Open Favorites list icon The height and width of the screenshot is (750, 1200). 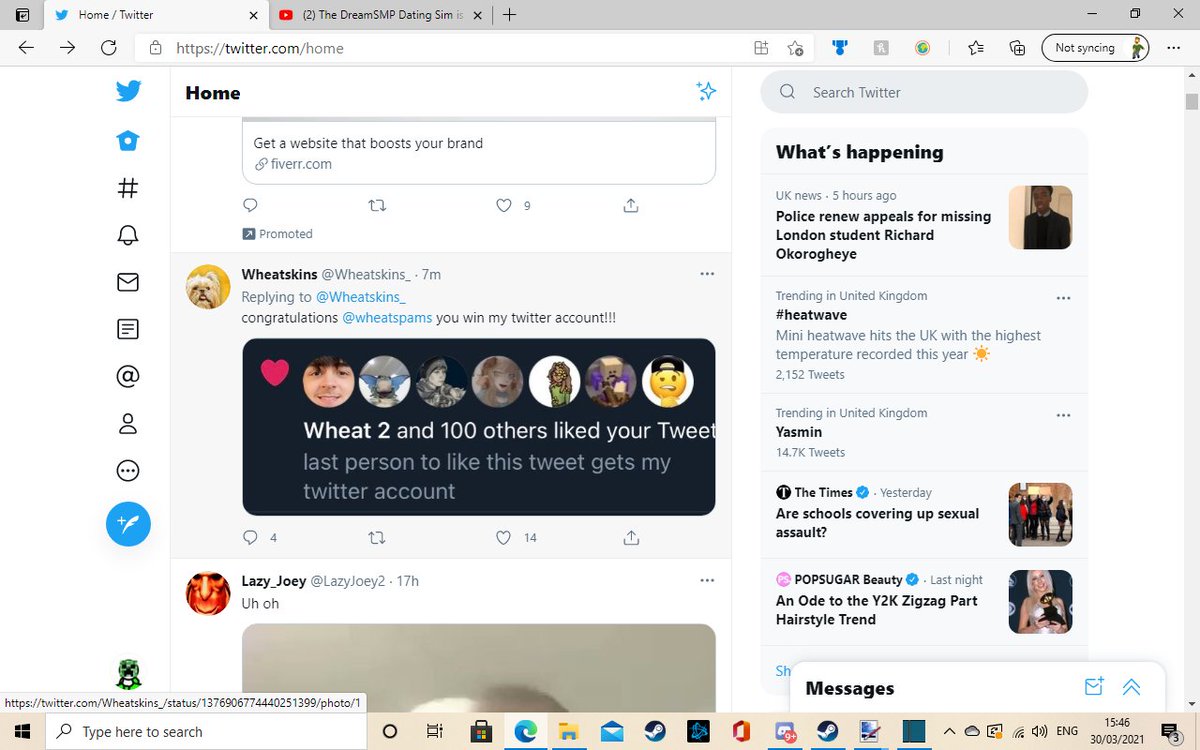pos(977,47)
